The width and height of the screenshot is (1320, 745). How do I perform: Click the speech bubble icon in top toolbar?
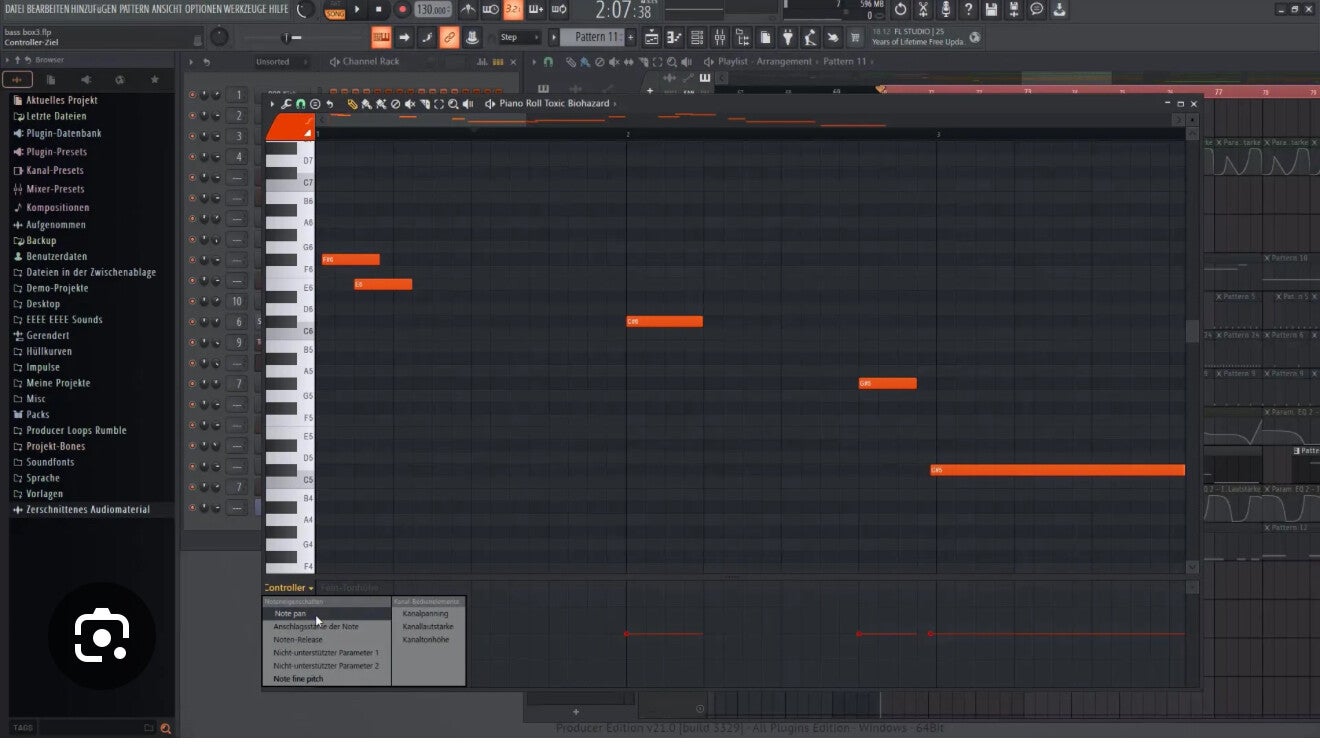tap(1037, 10)
